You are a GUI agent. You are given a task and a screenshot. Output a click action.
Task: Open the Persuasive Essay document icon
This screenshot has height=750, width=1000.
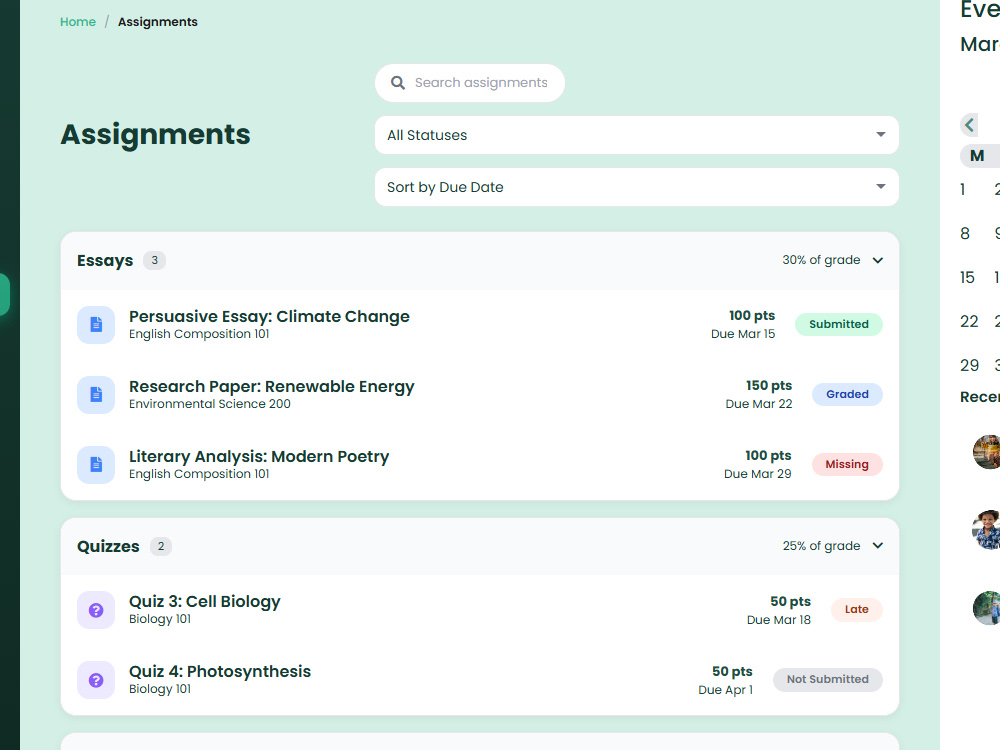(96, 325)
